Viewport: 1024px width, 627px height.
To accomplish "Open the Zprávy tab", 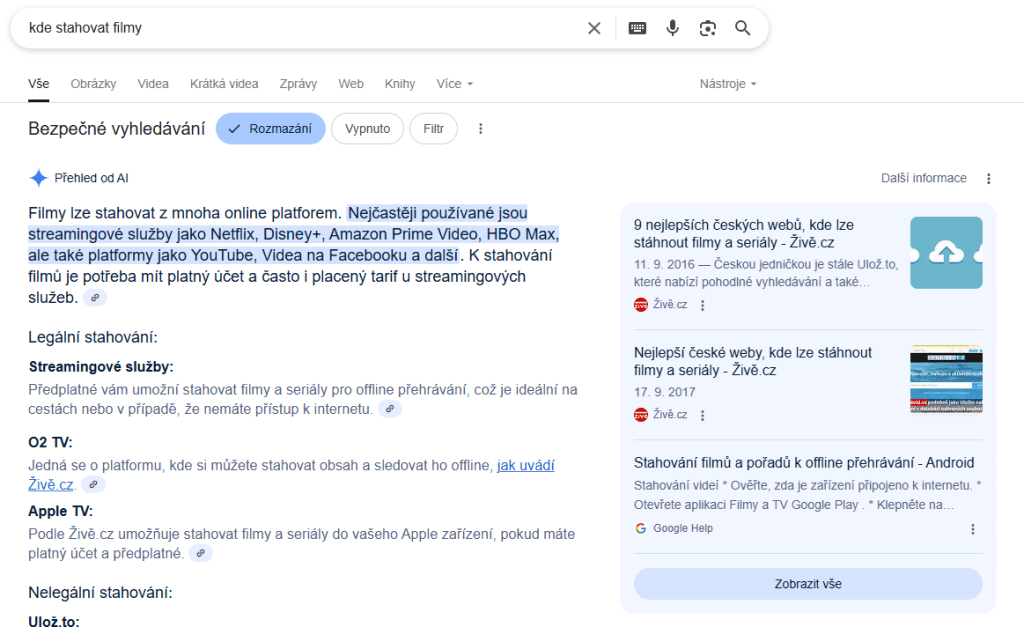I will click(x=298, y=84).
